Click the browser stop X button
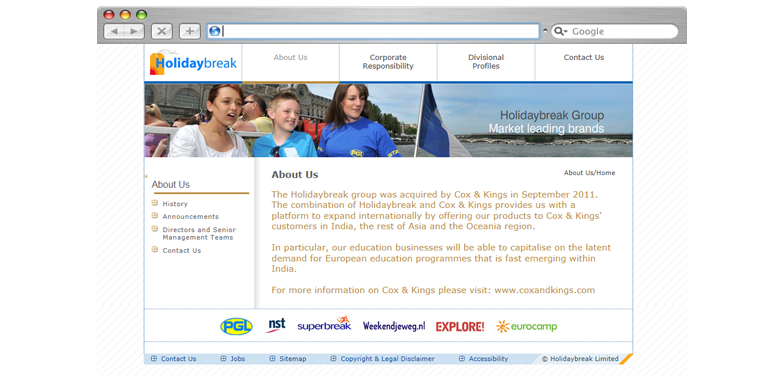 162,31
